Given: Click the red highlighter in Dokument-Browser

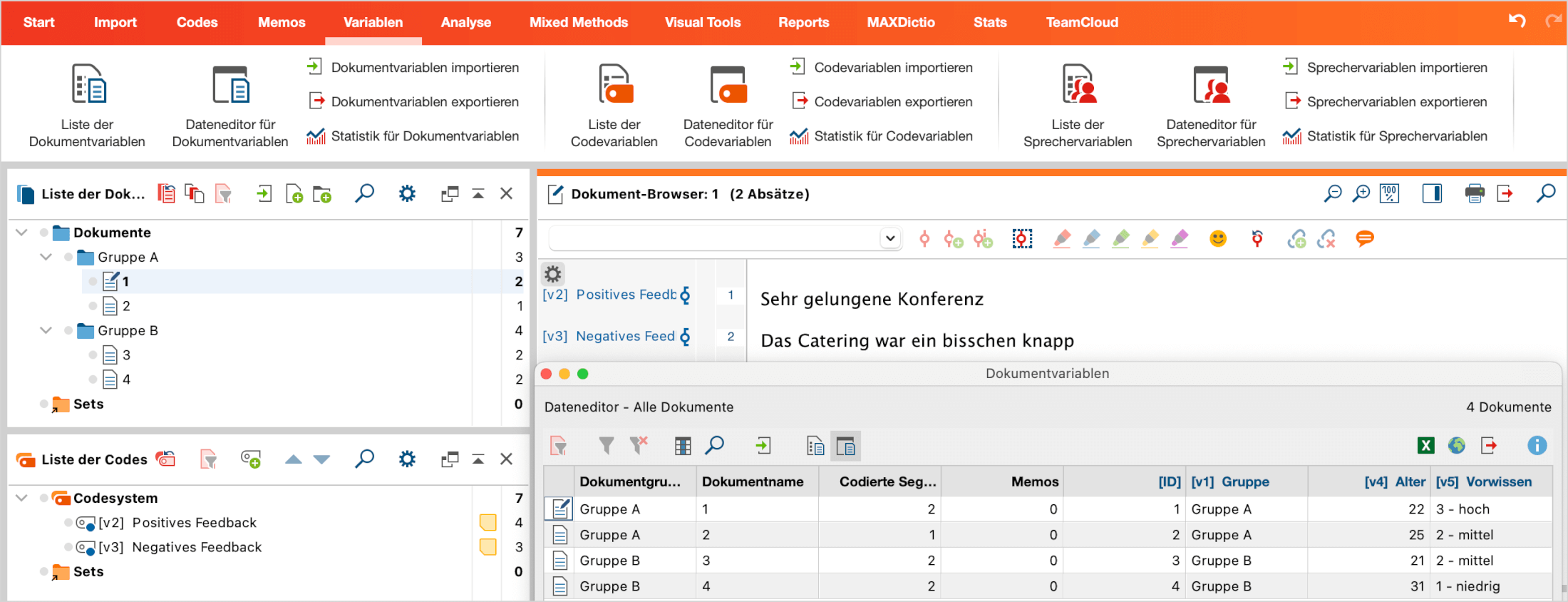Looking at the screenshot, I should click(x=1062, y=239).
